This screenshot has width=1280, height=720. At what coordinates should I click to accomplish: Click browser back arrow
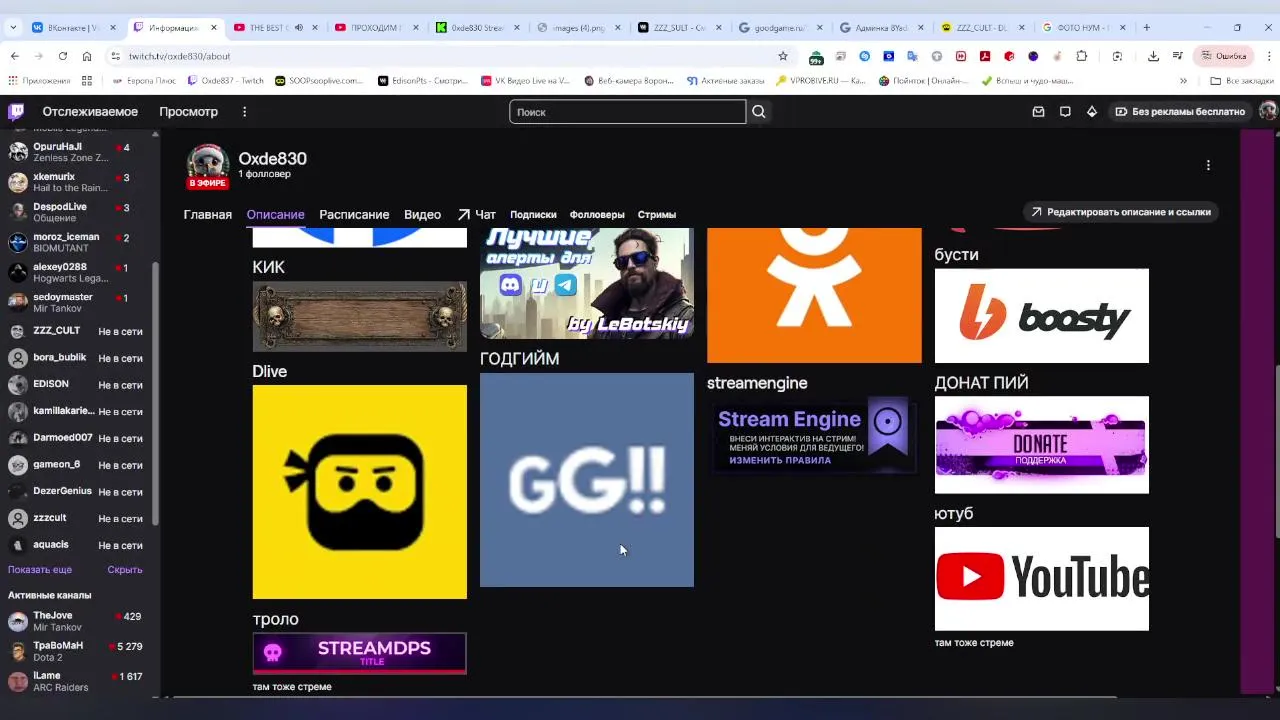(15, 56)
